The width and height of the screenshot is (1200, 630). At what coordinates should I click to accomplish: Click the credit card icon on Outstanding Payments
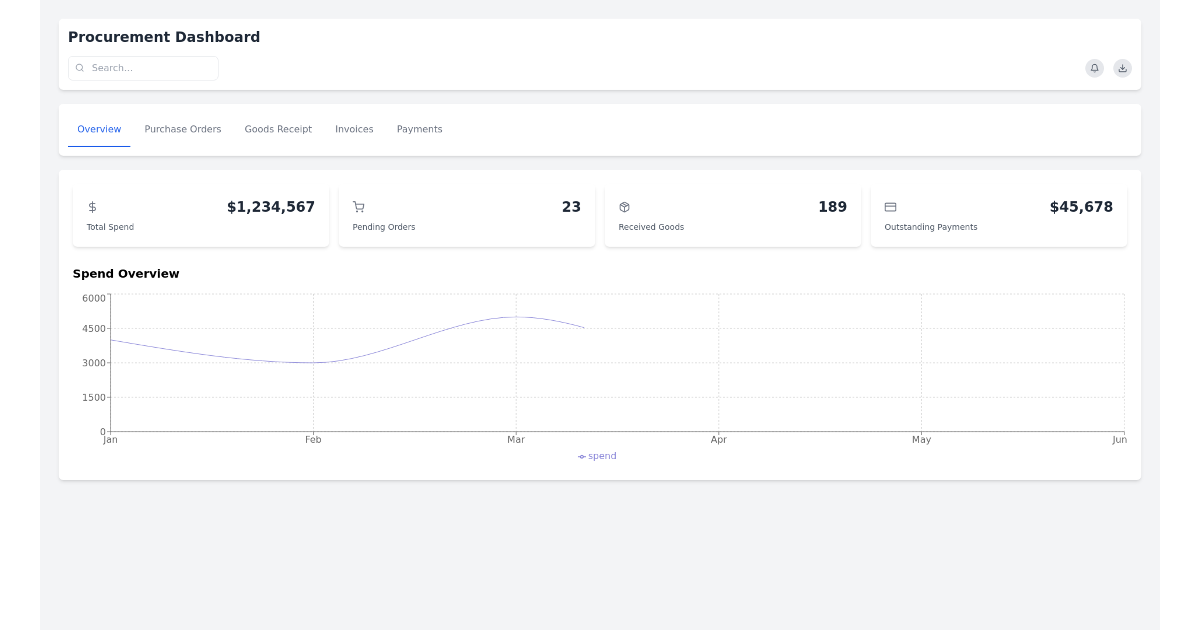point(890,207)
